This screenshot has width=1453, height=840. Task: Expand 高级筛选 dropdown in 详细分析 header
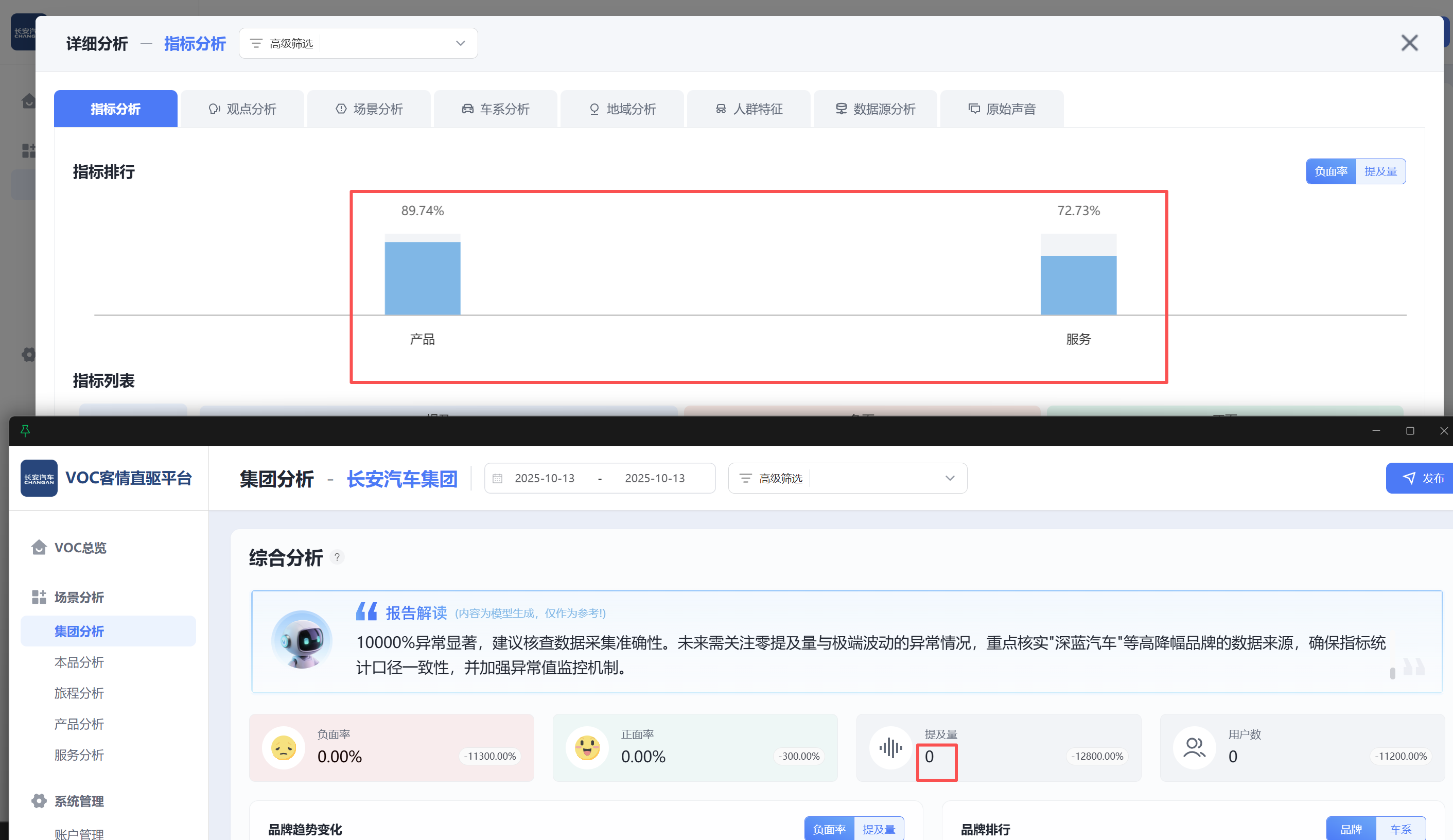460,43
